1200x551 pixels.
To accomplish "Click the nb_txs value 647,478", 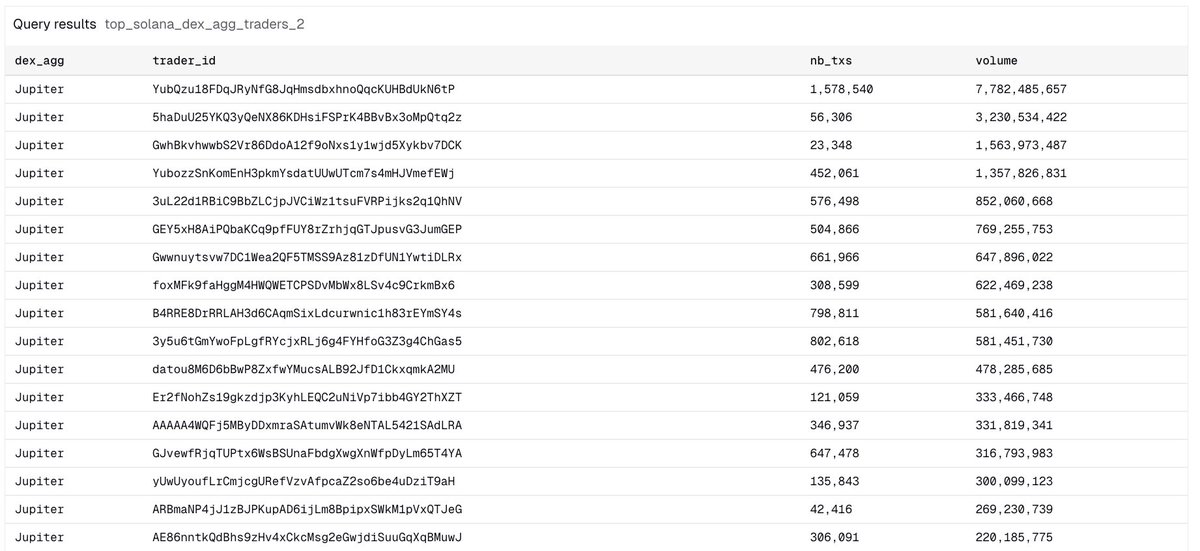I will tap(835, 453).
